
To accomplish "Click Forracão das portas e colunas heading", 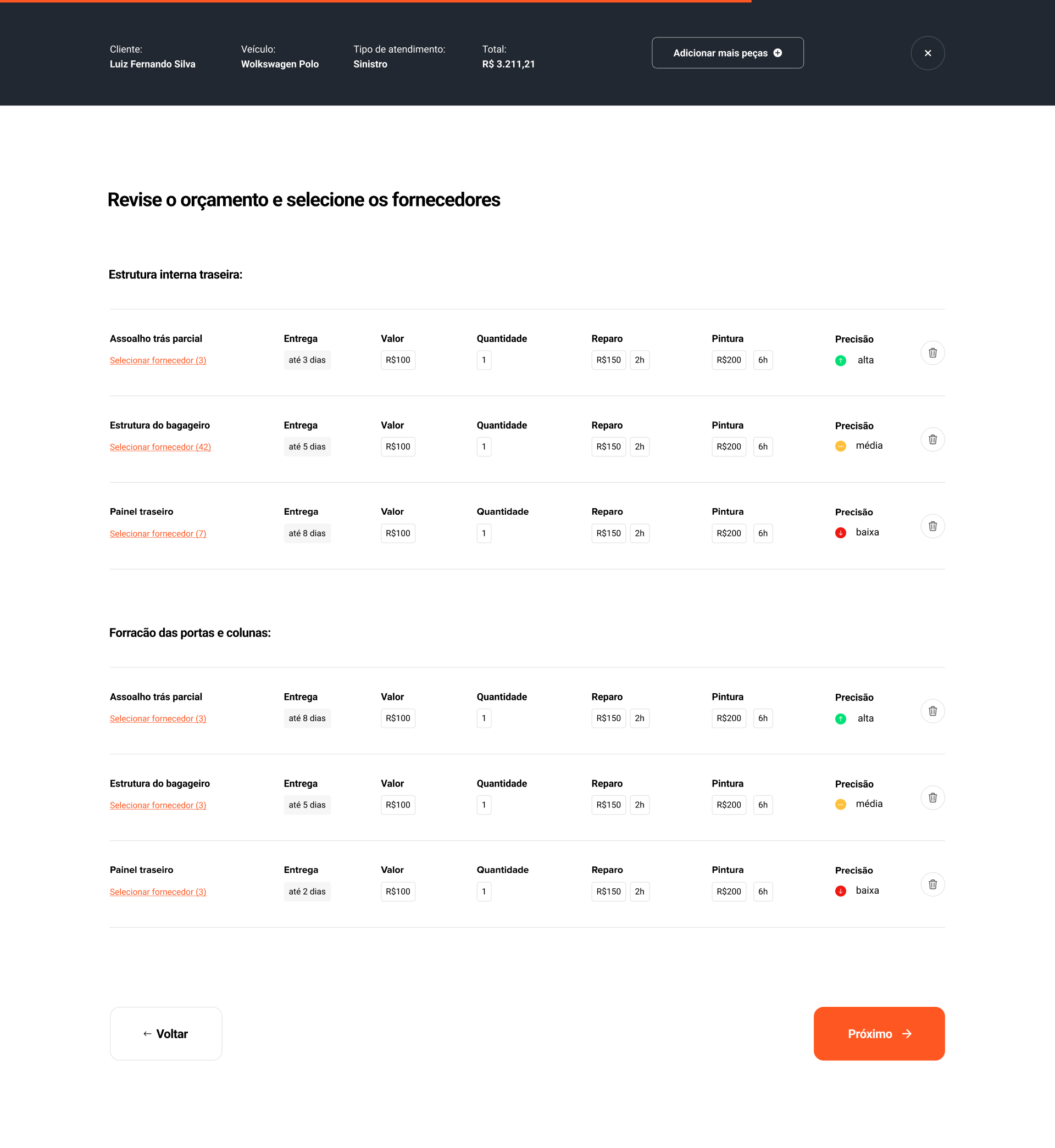I will 190,633.
